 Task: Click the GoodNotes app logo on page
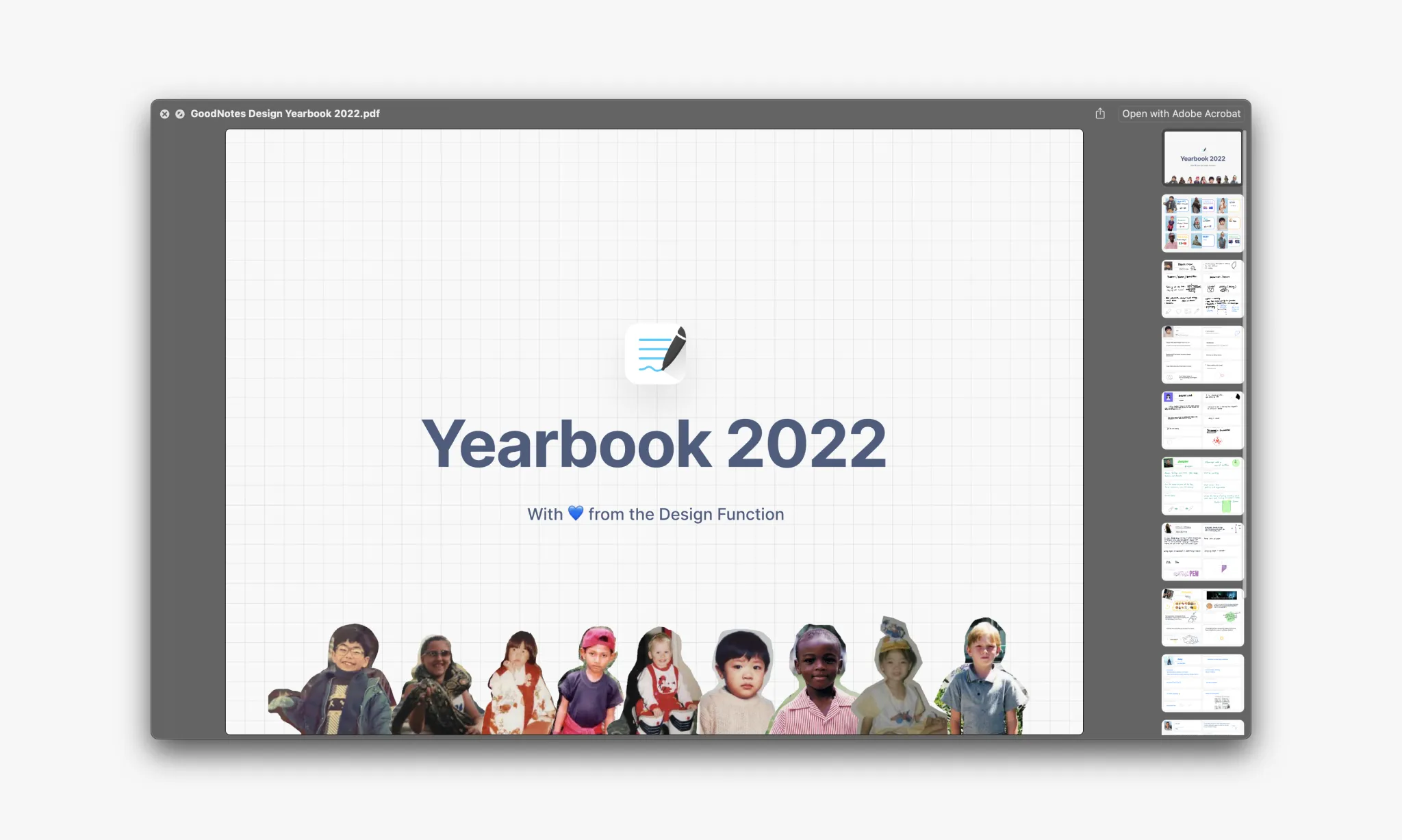coord(656,353)
